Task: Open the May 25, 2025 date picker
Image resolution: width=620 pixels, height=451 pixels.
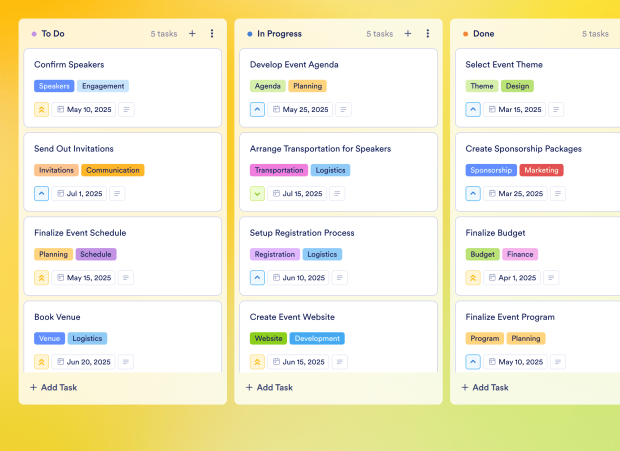Action: 300,110
